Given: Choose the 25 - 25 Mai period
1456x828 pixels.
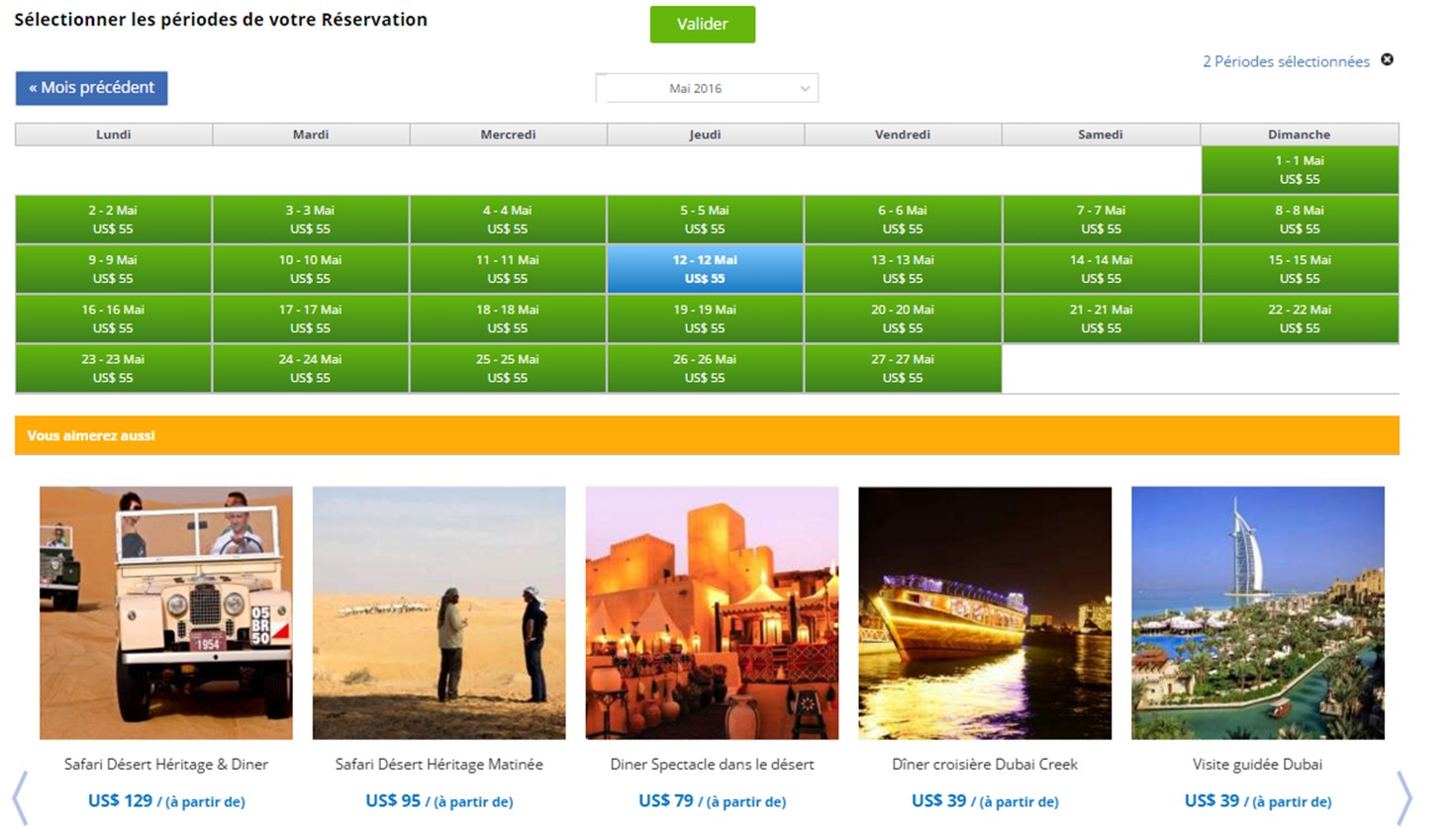Looking at the screenshot, I should coord(508,368).
